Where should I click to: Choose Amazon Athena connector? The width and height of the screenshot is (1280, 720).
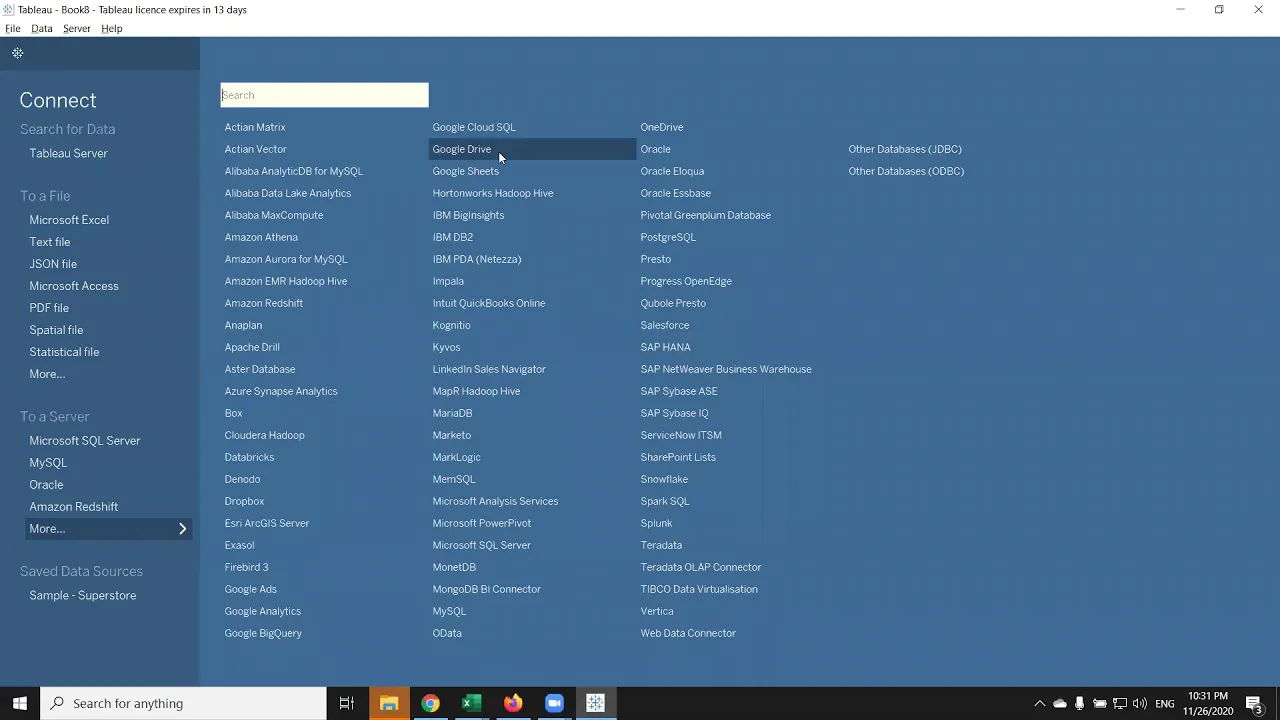261,237
